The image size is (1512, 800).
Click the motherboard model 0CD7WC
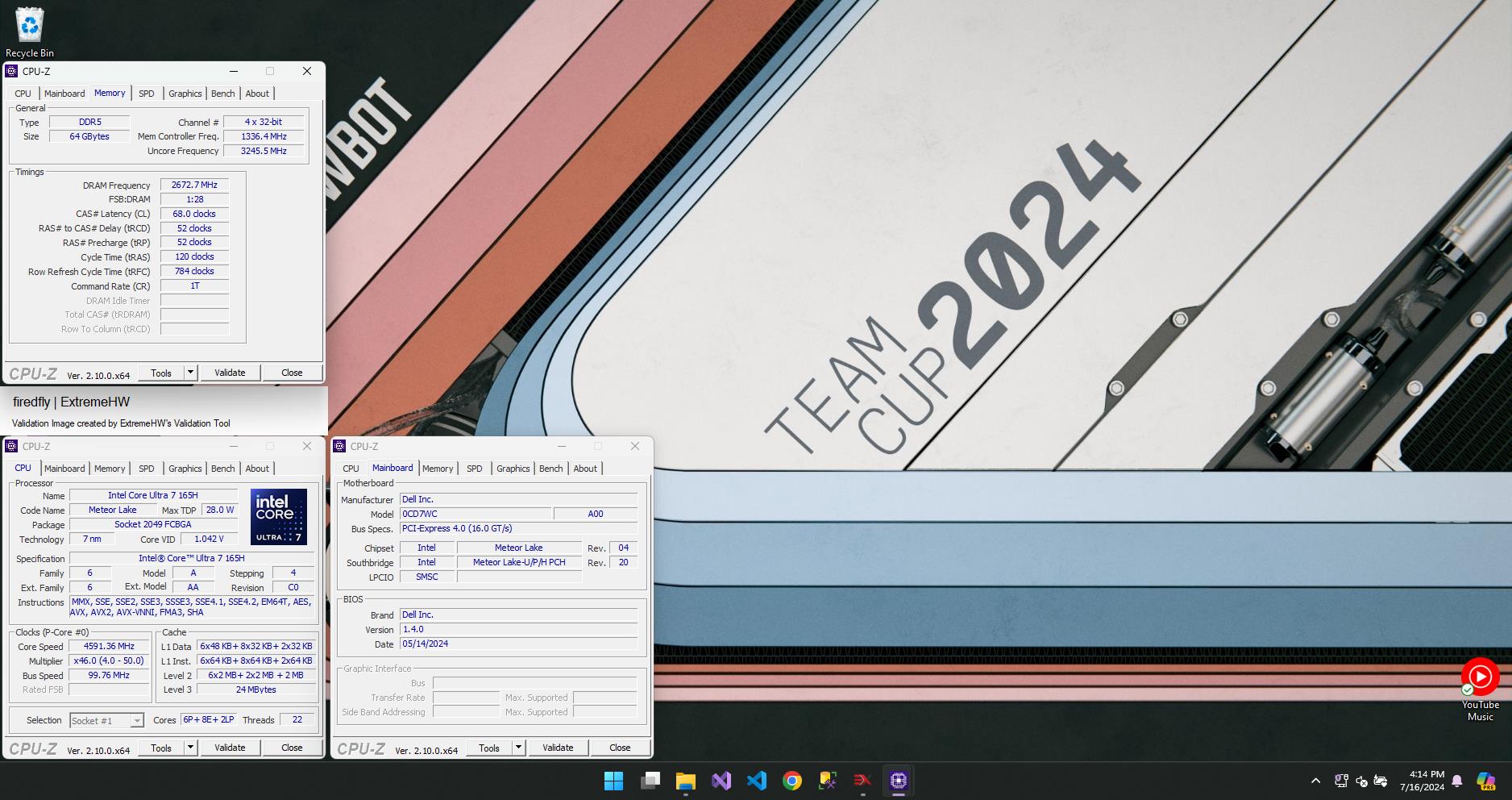click(x=476, y=514)
